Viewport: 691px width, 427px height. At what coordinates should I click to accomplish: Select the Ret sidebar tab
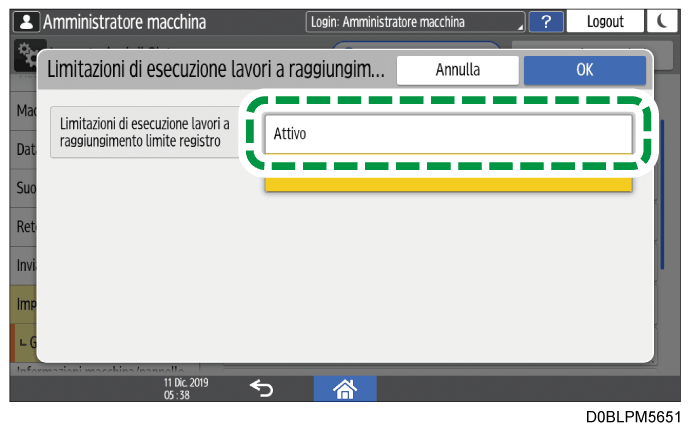[x=23, y=225]
